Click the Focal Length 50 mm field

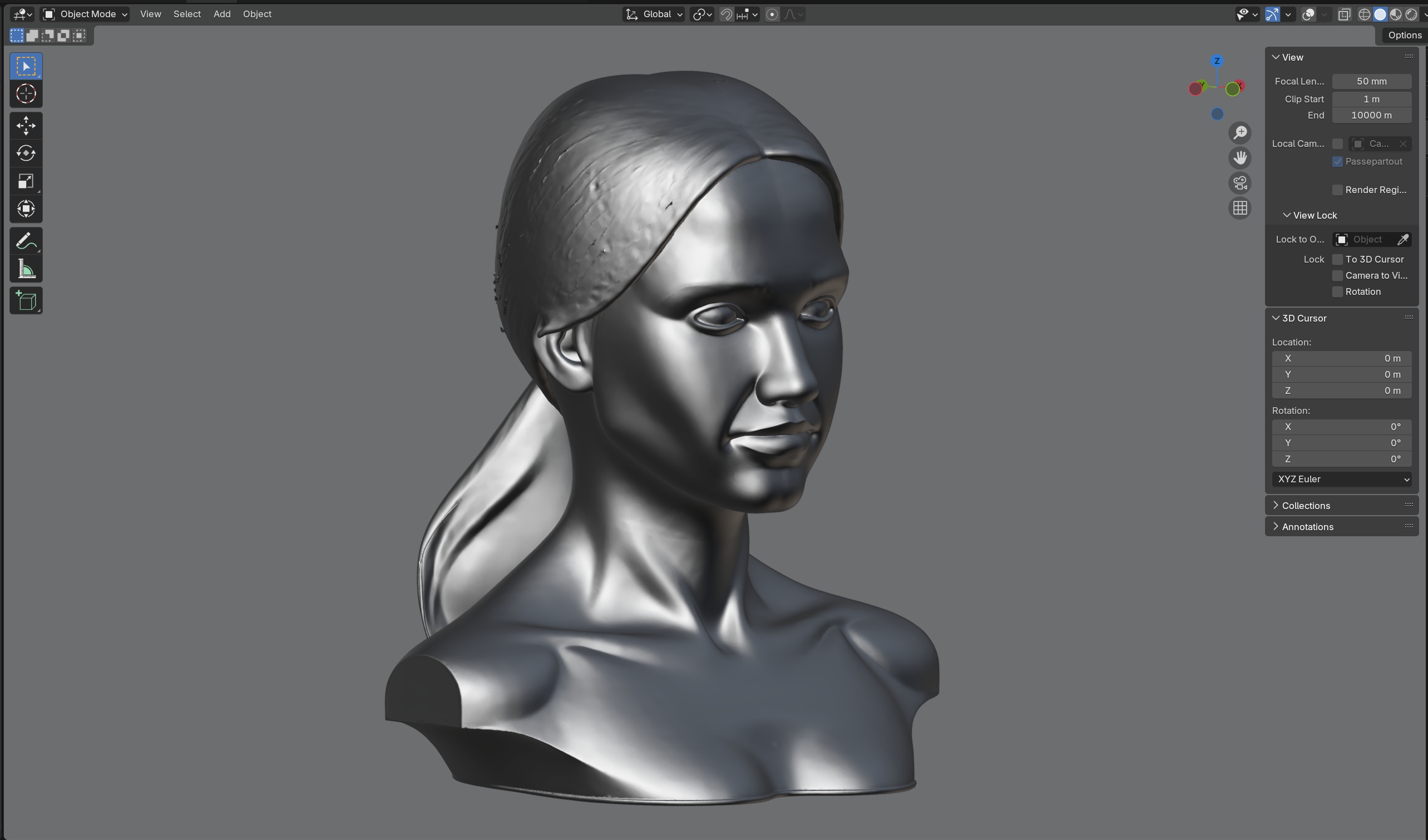[x=1371, y=81]
